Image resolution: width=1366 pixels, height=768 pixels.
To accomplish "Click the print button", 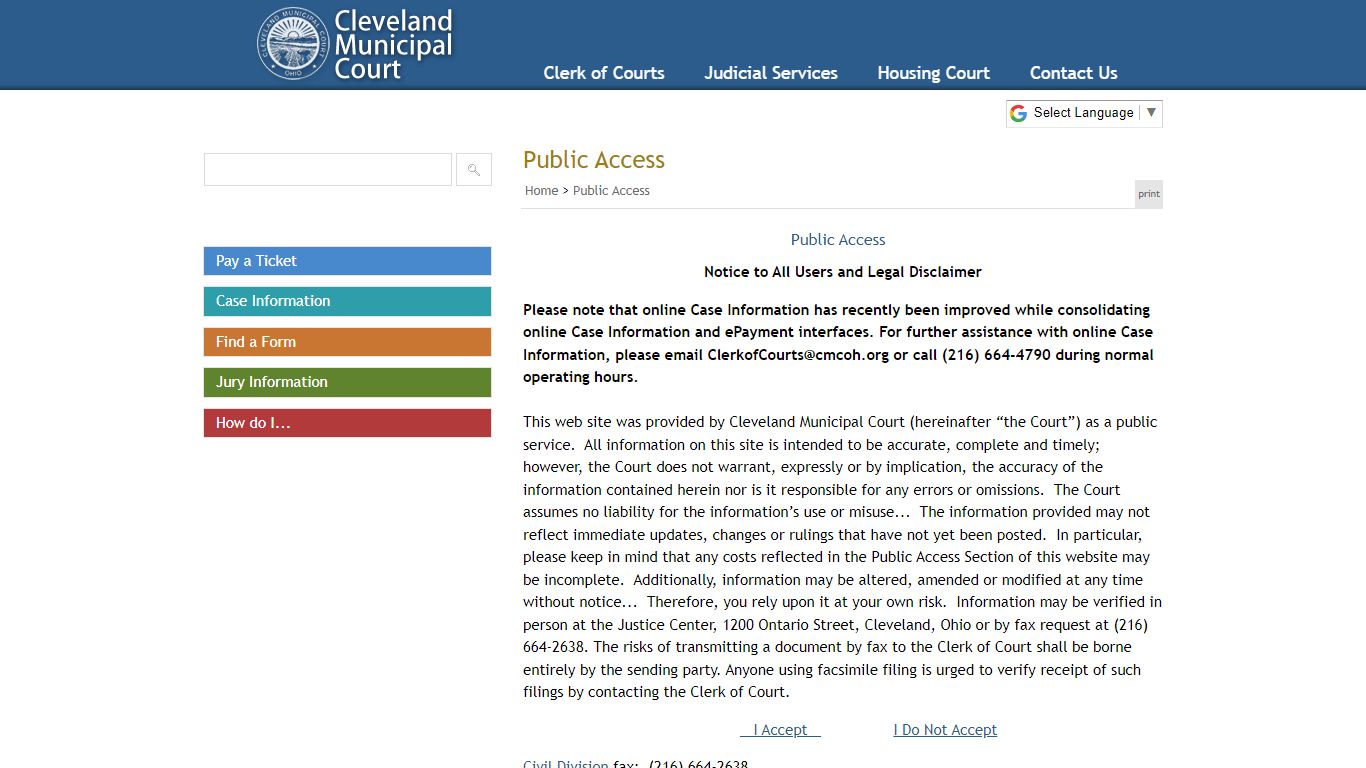I will [x=1149, y=194].
